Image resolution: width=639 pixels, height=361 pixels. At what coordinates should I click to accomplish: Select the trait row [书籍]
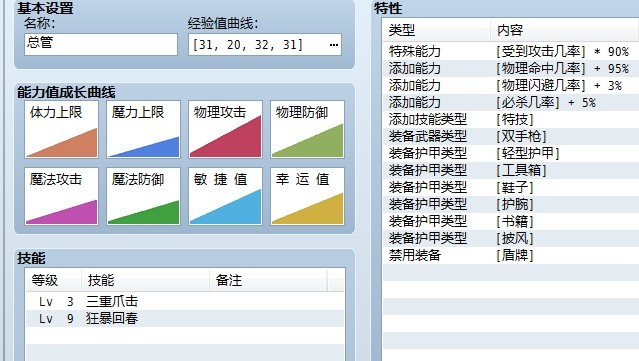click(x=511, y=221)
